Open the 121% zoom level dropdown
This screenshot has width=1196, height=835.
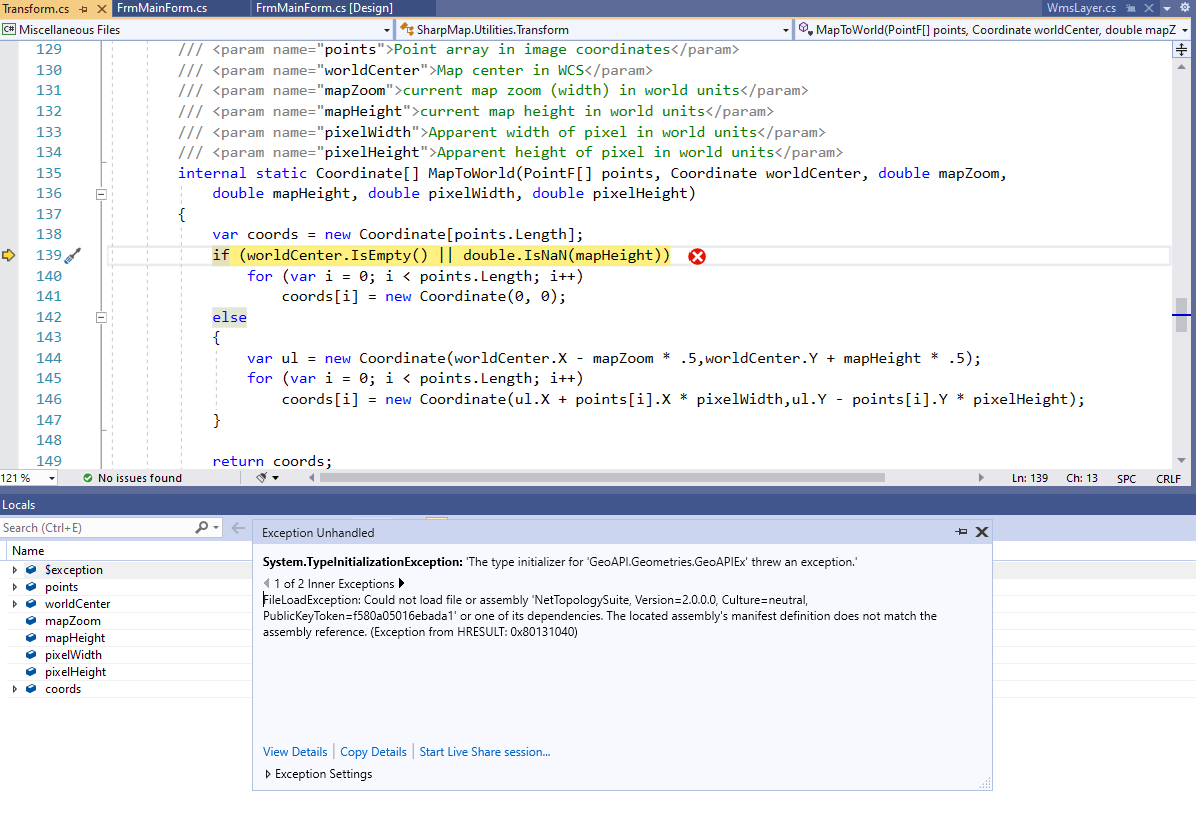(27, 478)
